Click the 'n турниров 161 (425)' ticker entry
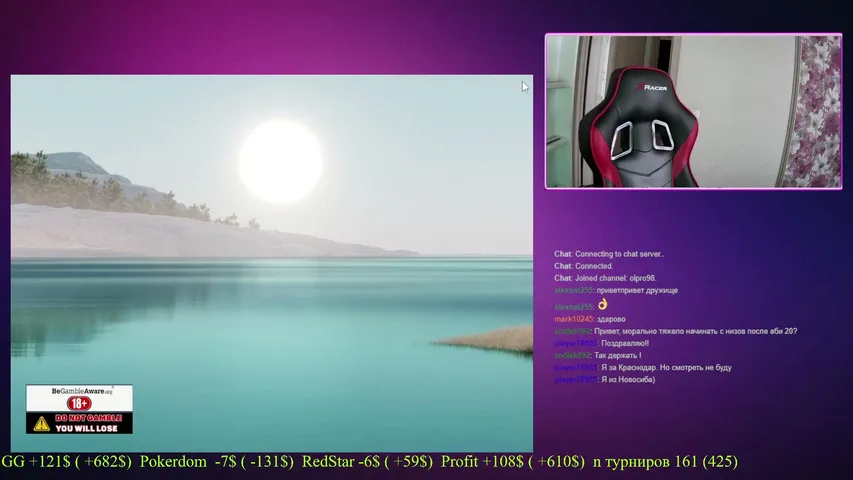 pyautogui.click(x=665, y=461)
